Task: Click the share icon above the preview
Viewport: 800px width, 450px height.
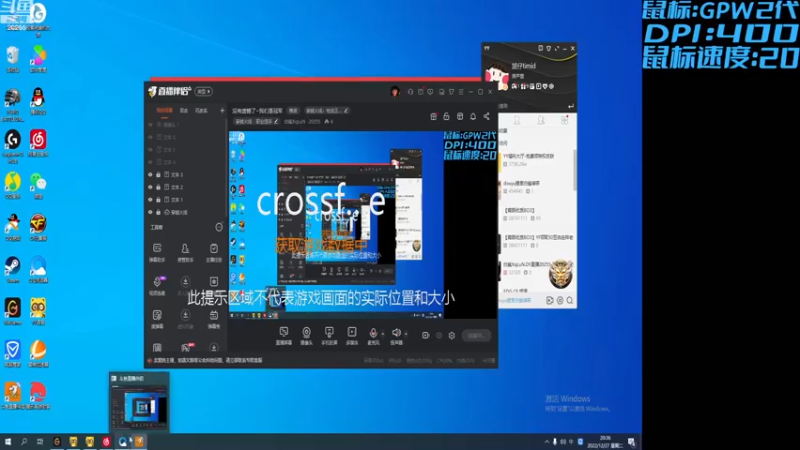Action: tap(487, 116)
